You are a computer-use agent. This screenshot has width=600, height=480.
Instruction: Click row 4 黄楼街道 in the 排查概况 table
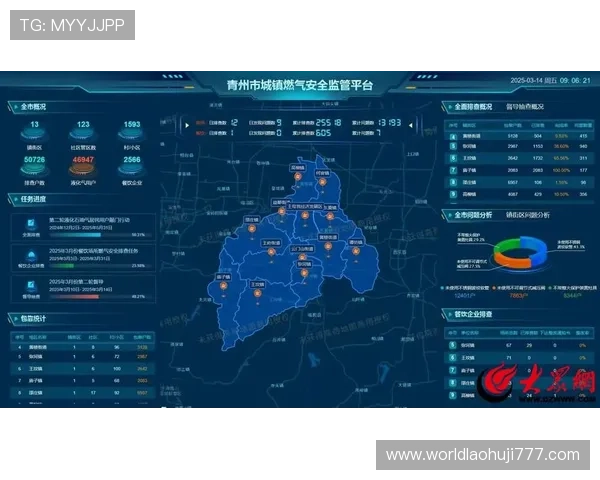coord(519,136)
